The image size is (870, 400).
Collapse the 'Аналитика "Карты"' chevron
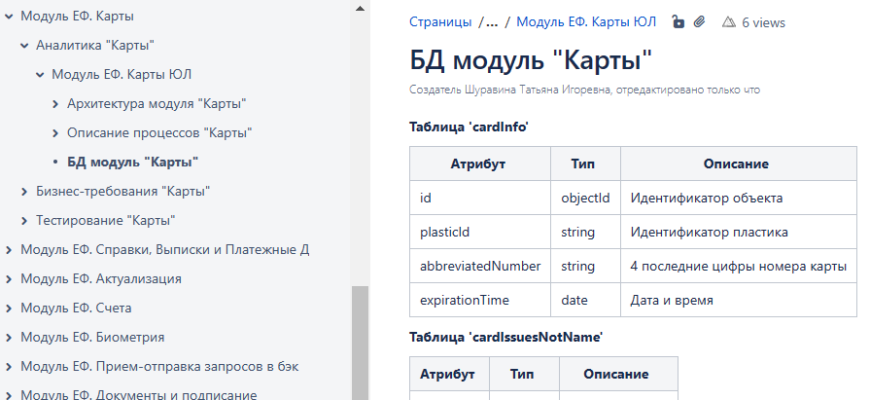(x=24, y=45)
